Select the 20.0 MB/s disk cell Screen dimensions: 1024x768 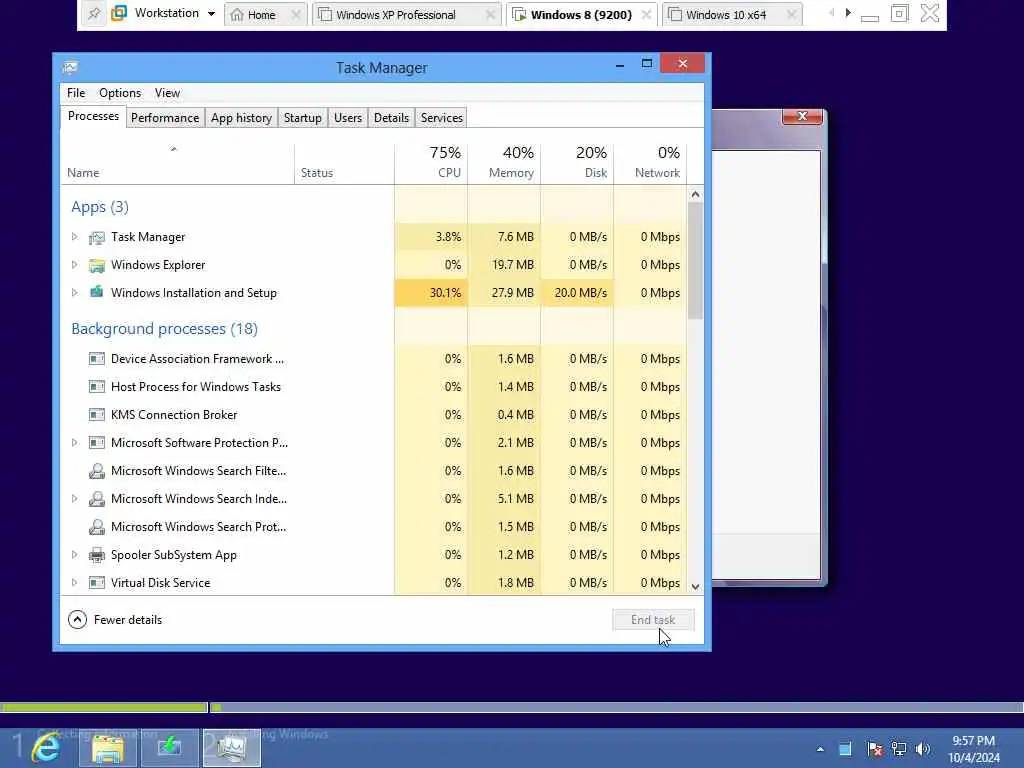[x=577, y=293]
